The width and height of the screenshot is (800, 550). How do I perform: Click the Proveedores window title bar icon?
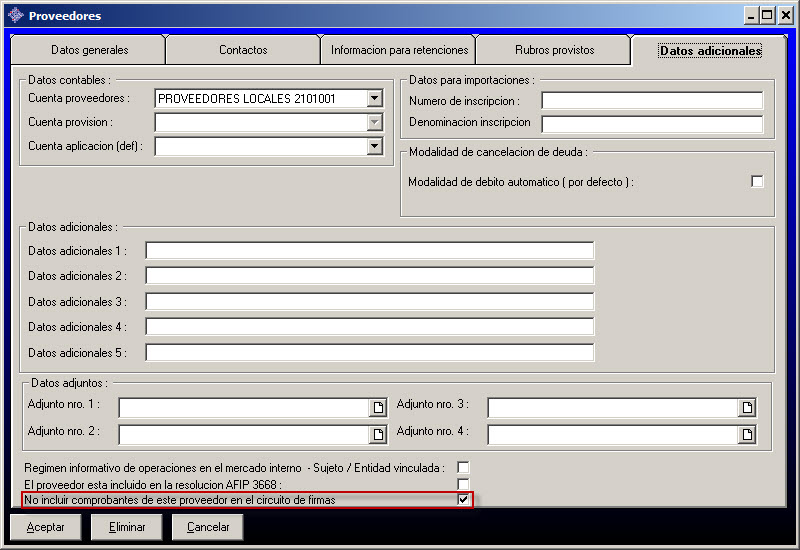pos(15,15)
